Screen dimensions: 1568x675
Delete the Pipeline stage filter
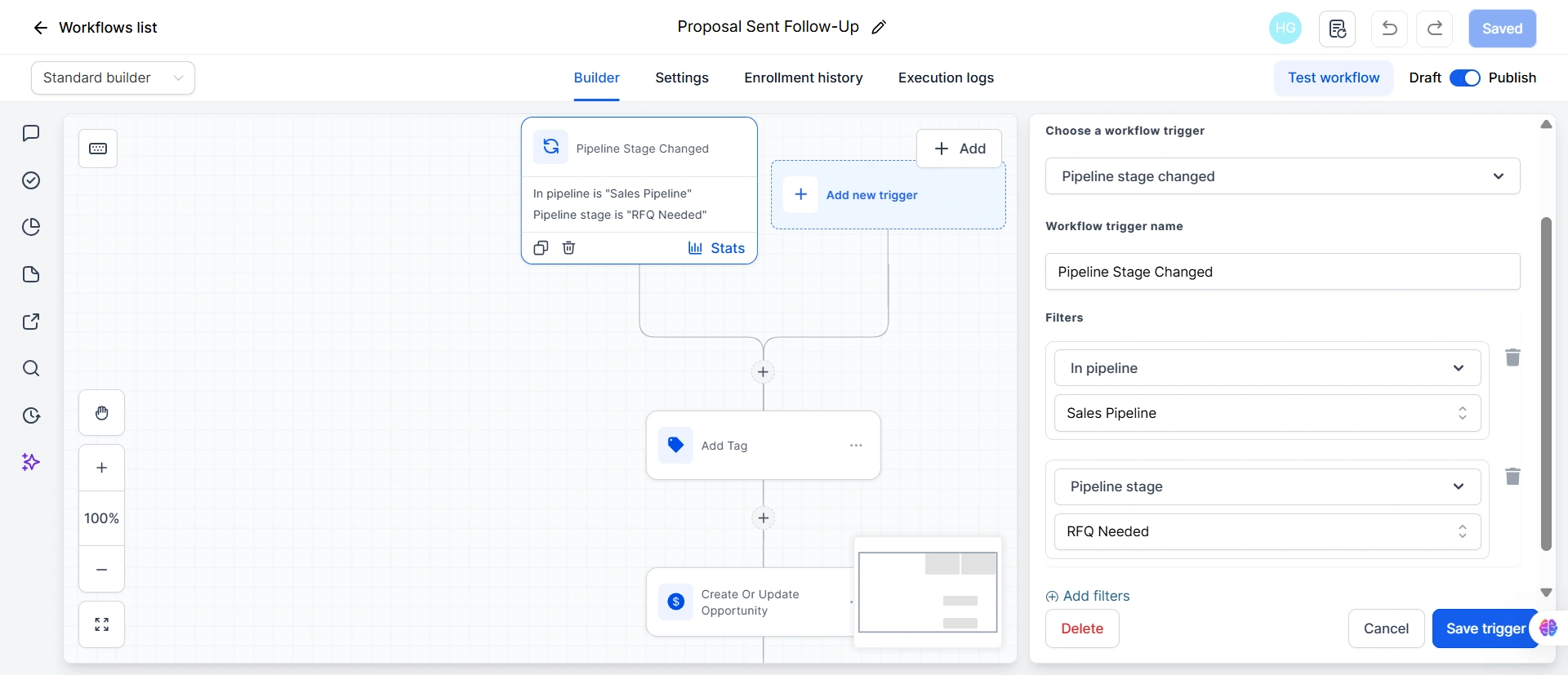pos(1512,476)
